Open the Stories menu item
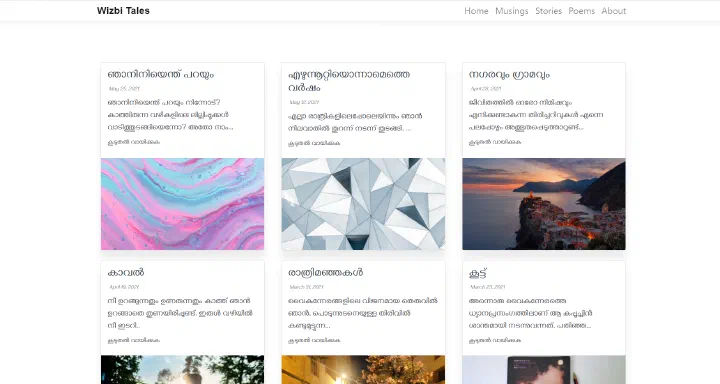The height and width of the screenshot is (384, 720). point(548,11)
